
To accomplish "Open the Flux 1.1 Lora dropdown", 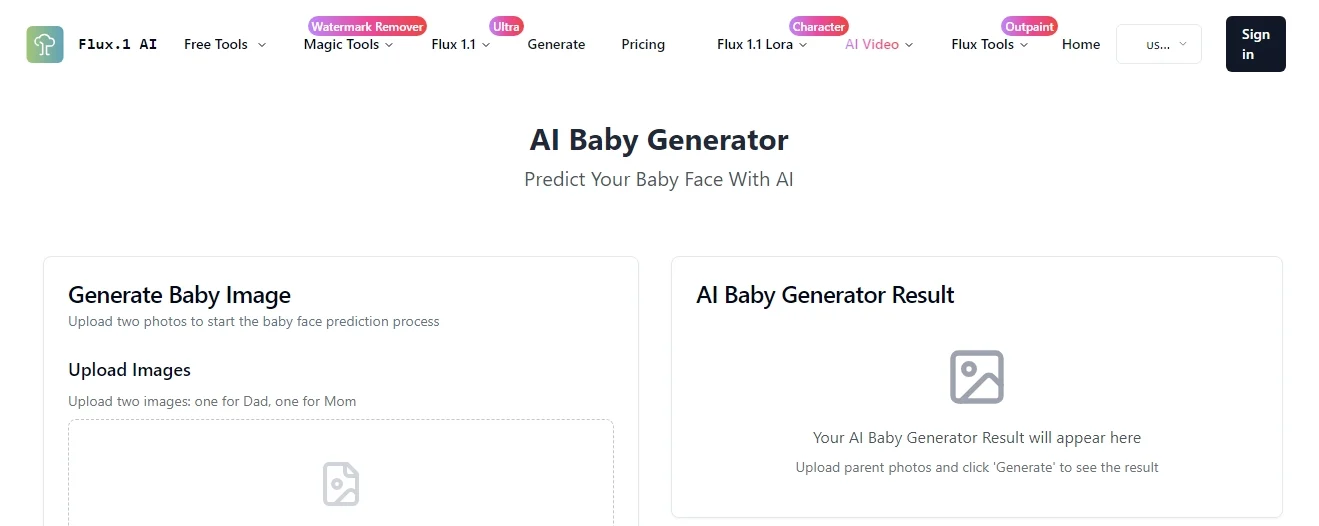I will click(762, 44).
